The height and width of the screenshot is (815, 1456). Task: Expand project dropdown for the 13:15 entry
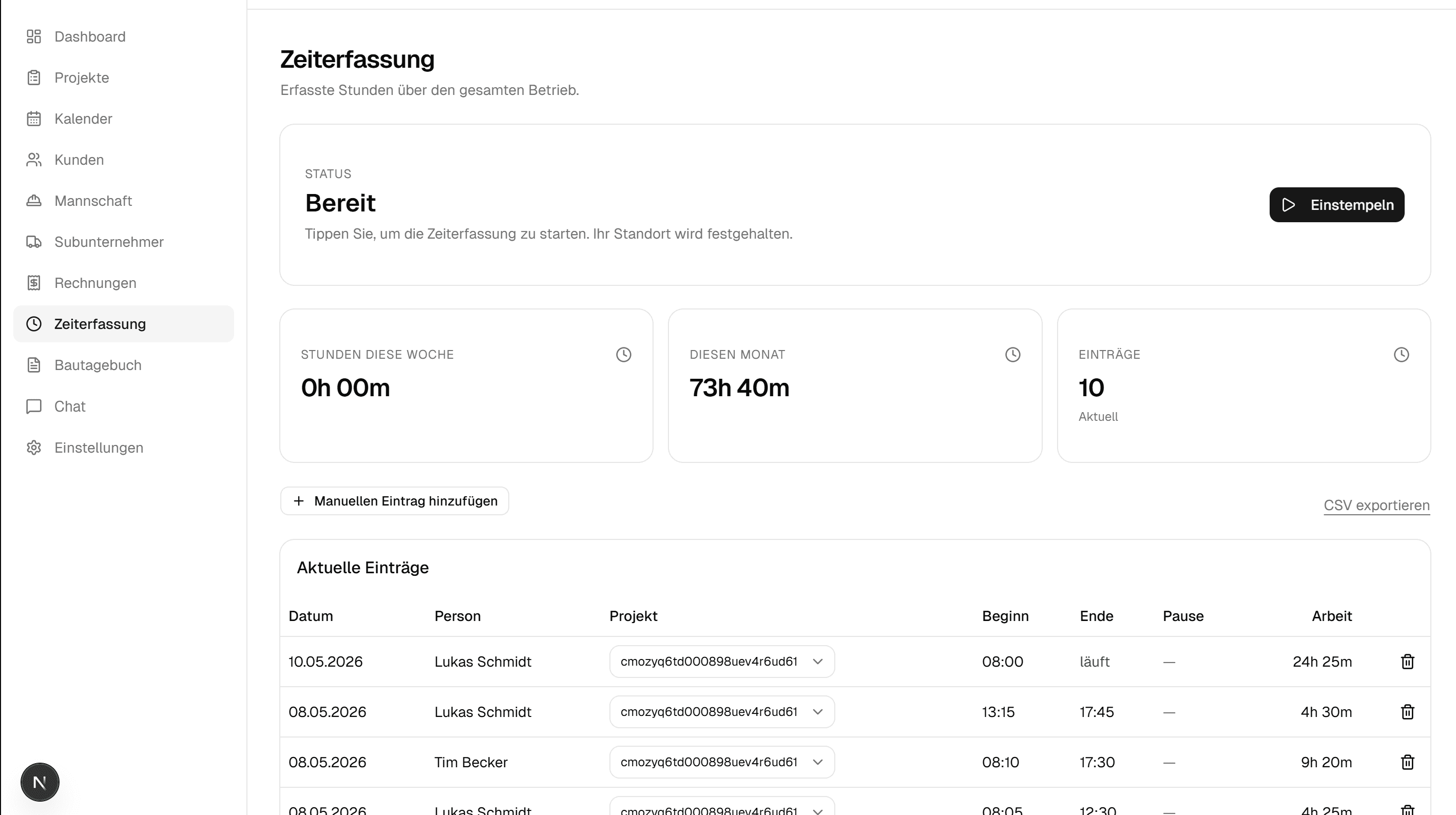tap(722, 711)
